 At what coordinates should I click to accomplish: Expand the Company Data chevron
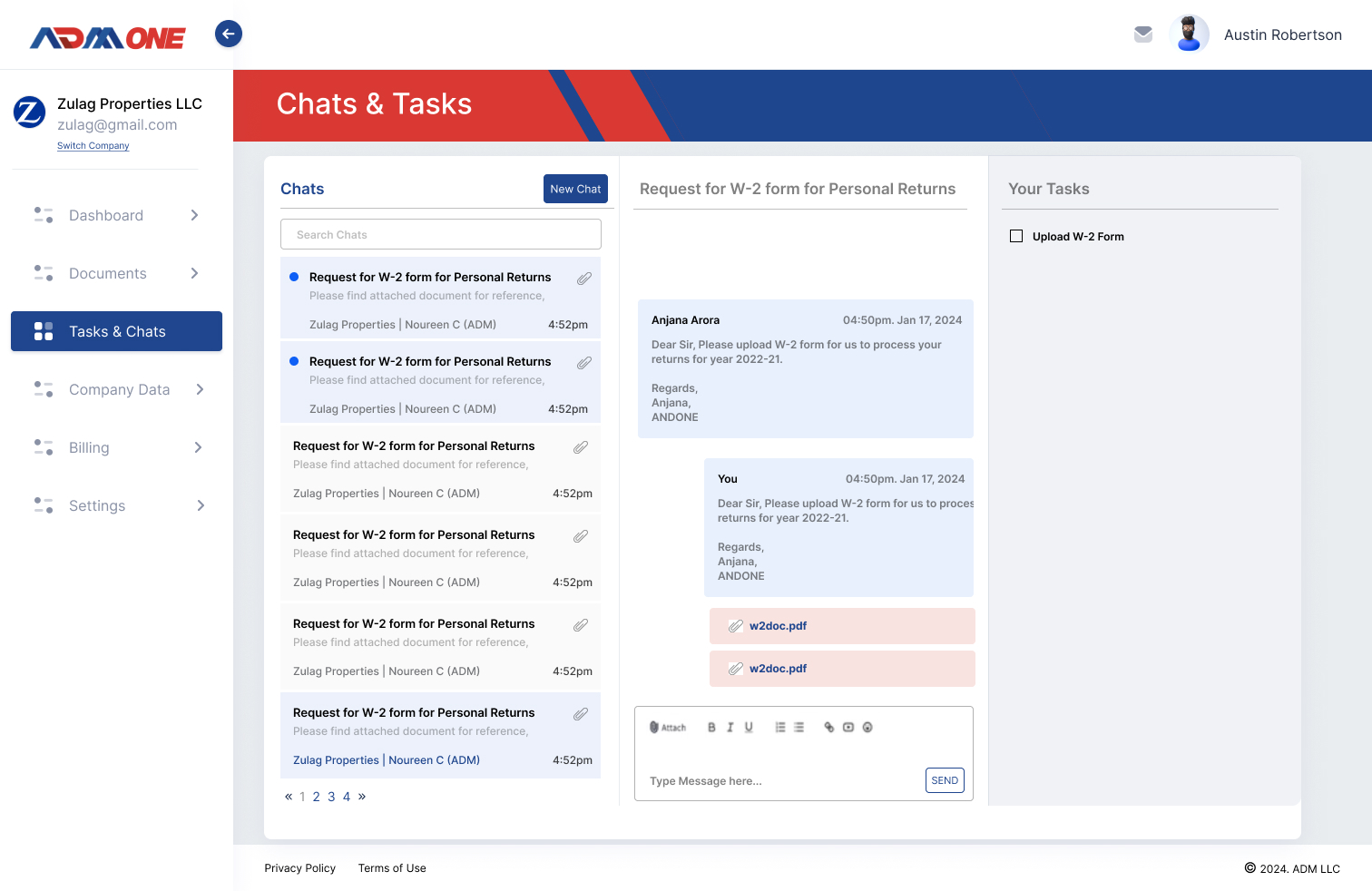pyautogui.click(x=200, y=390)
